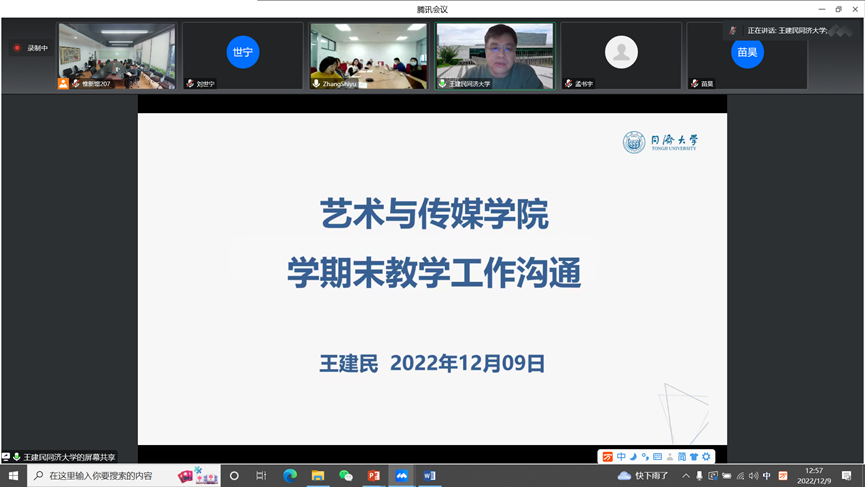Open Word from the taskbar
Image resolution: width=865 pixels, height=487 pixels.
point(430,476)
